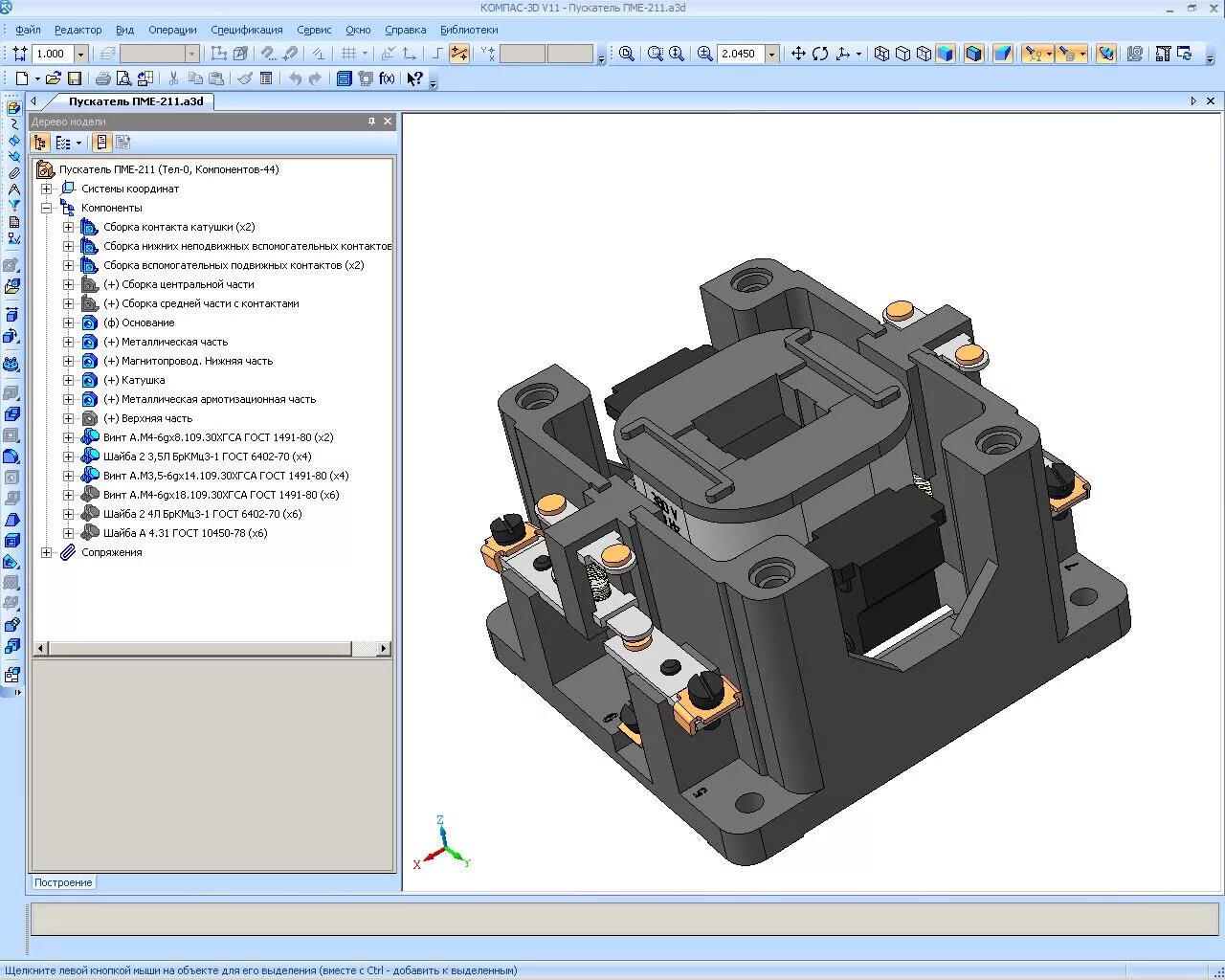This screenshot has width=1225, height=980.
Task: Click the Properties paintbrush icon
Action: pyautogui.click(x=245, y=78)
